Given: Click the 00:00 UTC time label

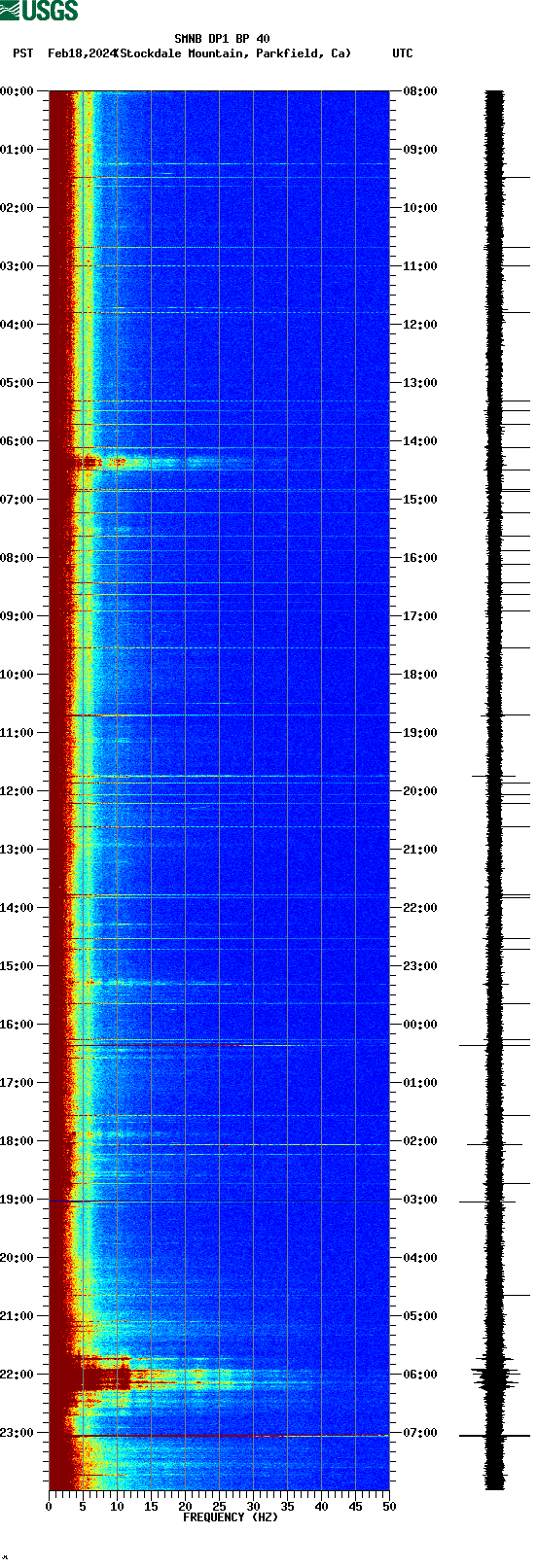Looking at the screenshot, I should point(420,1025).
